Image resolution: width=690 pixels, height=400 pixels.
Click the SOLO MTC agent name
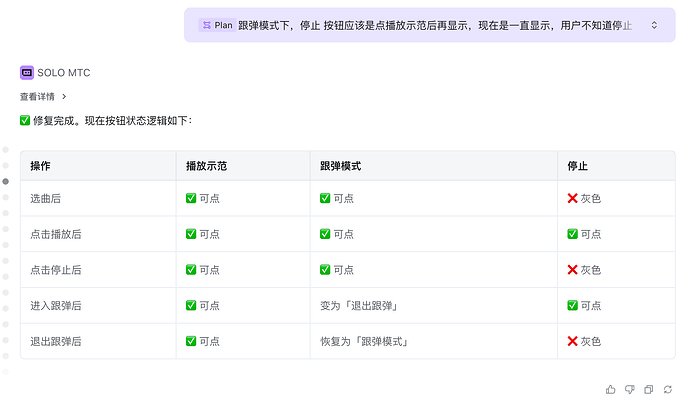pos(64,73)
